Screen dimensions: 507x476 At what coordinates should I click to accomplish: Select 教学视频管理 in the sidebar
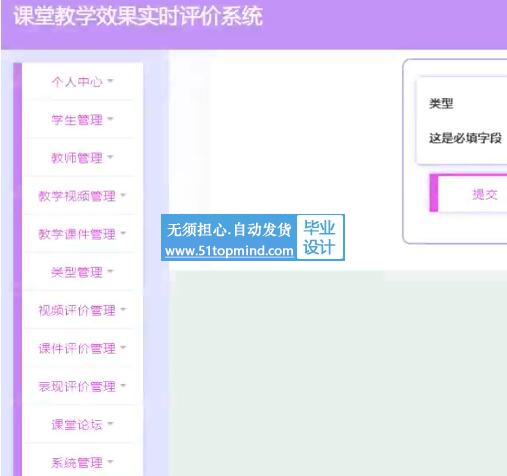pos(82,196)
